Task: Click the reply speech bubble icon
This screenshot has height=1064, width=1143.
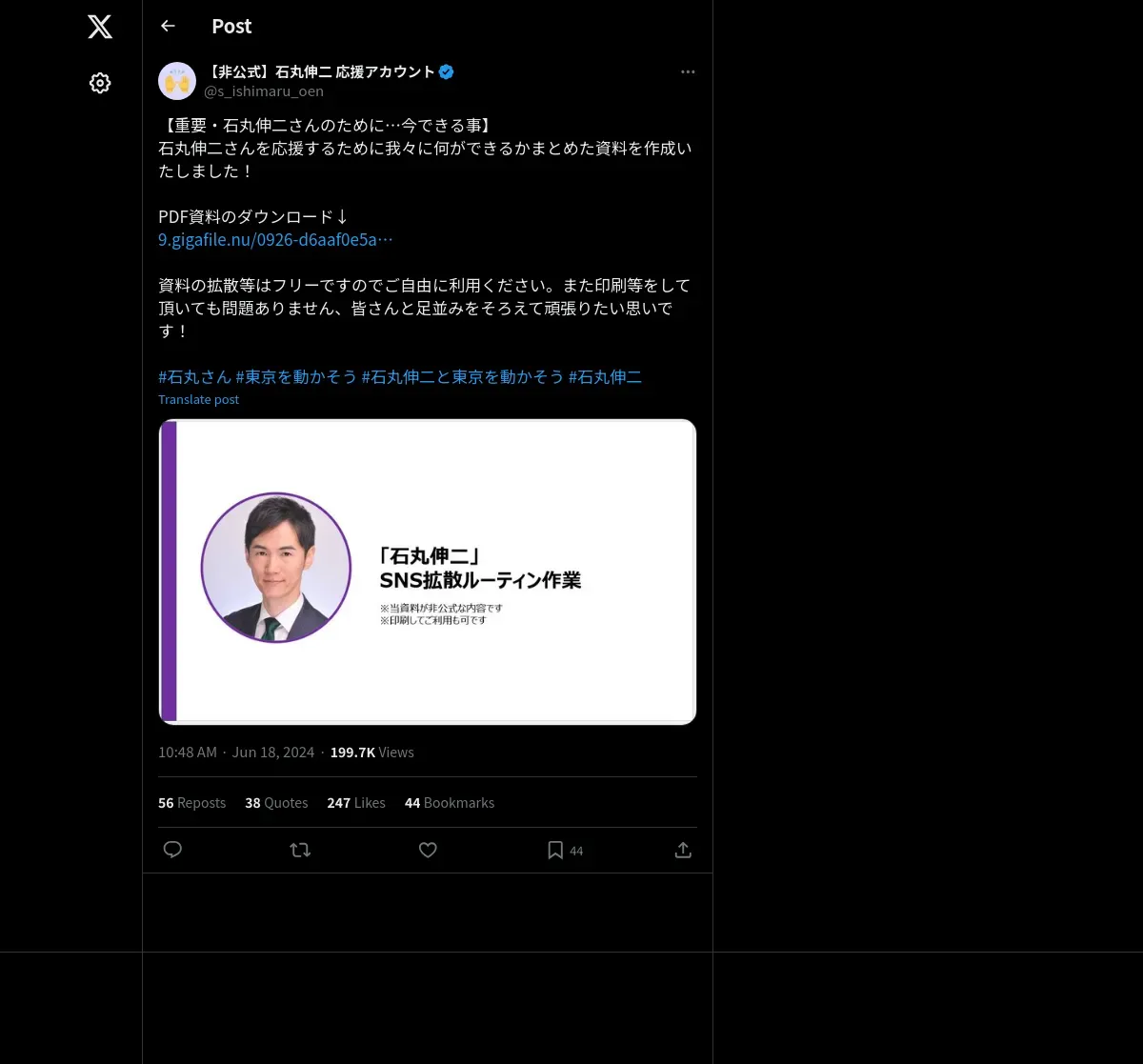Action: [172, 850]
